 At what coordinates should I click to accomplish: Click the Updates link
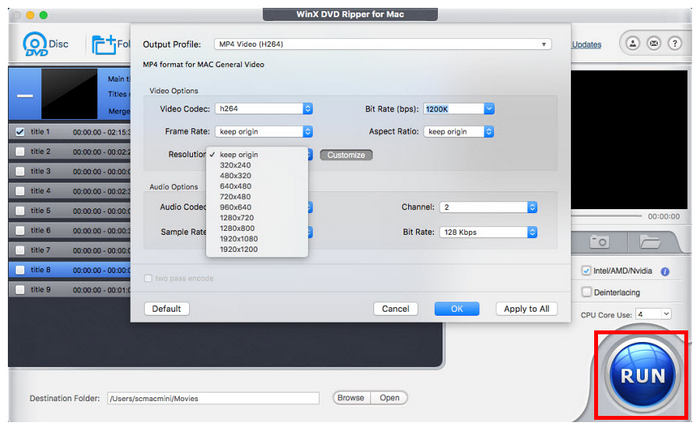coord(587,45)
